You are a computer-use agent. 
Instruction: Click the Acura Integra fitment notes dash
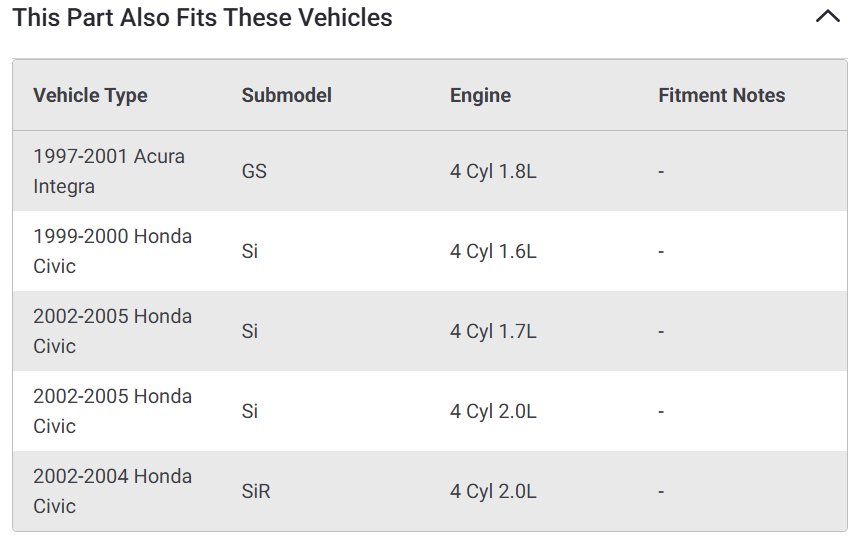pos(661,171)
